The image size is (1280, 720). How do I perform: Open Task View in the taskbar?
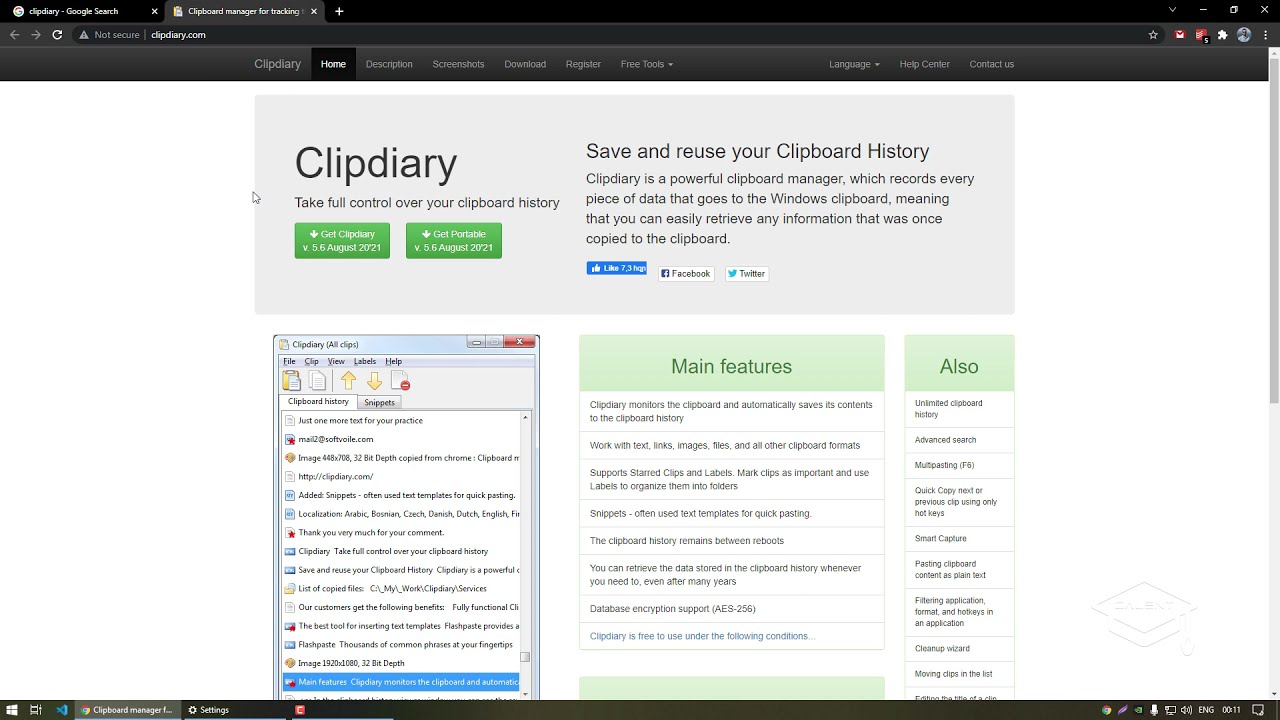[x=35, y=710]
